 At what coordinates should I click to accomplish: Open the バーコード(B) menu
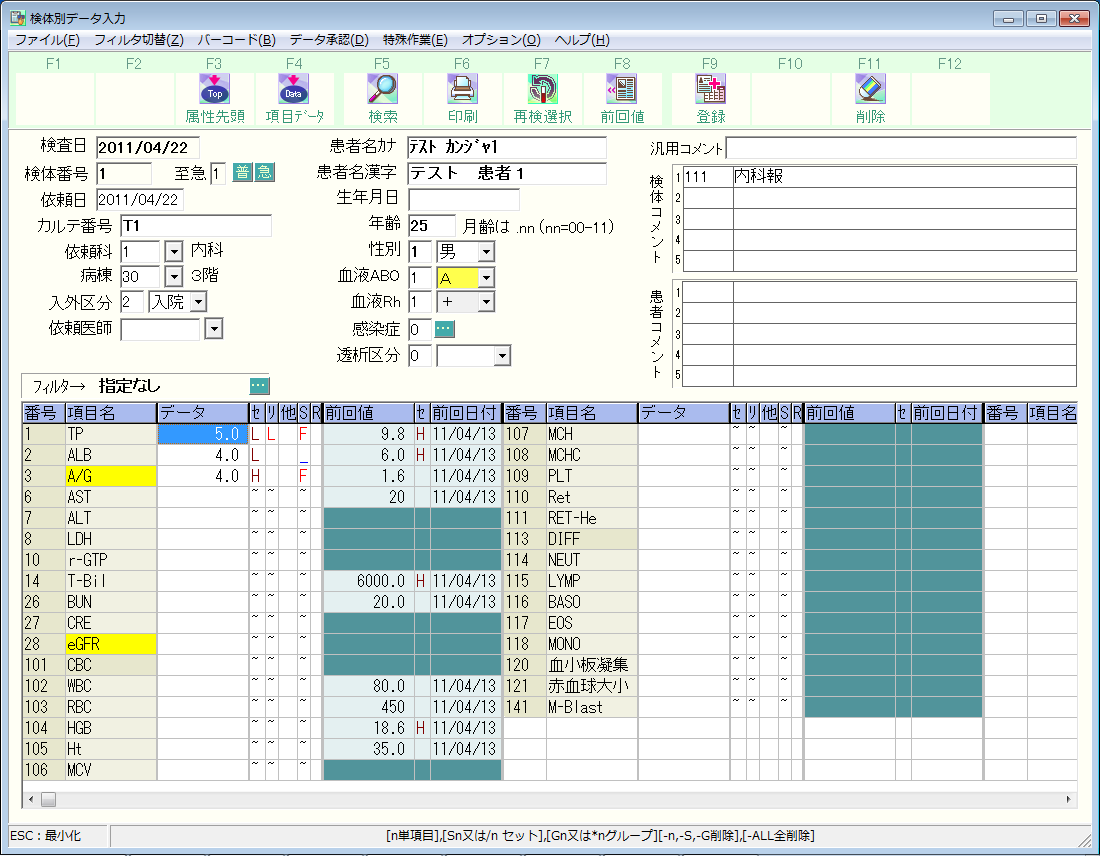click(x=236, y=40)
